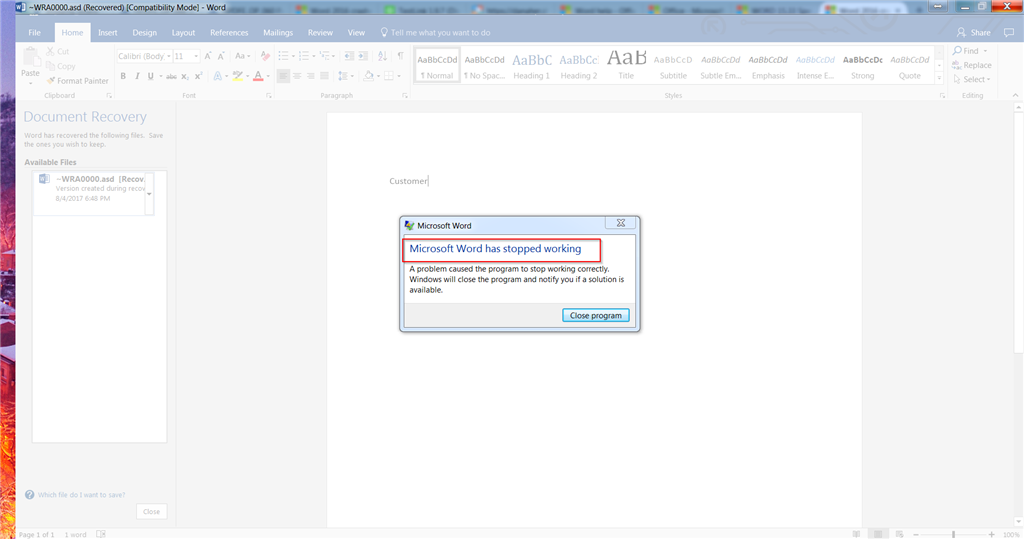This screenshot has width=1024, height=539.
Task: Clear all formatting with eraser icon
Action: (x=264, y=56)
